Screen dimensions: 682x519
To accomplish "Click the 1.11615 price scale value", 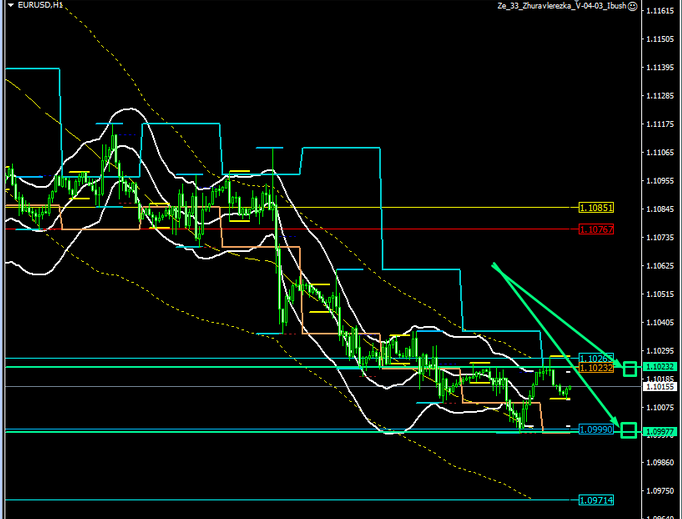I will pos(659,11).
